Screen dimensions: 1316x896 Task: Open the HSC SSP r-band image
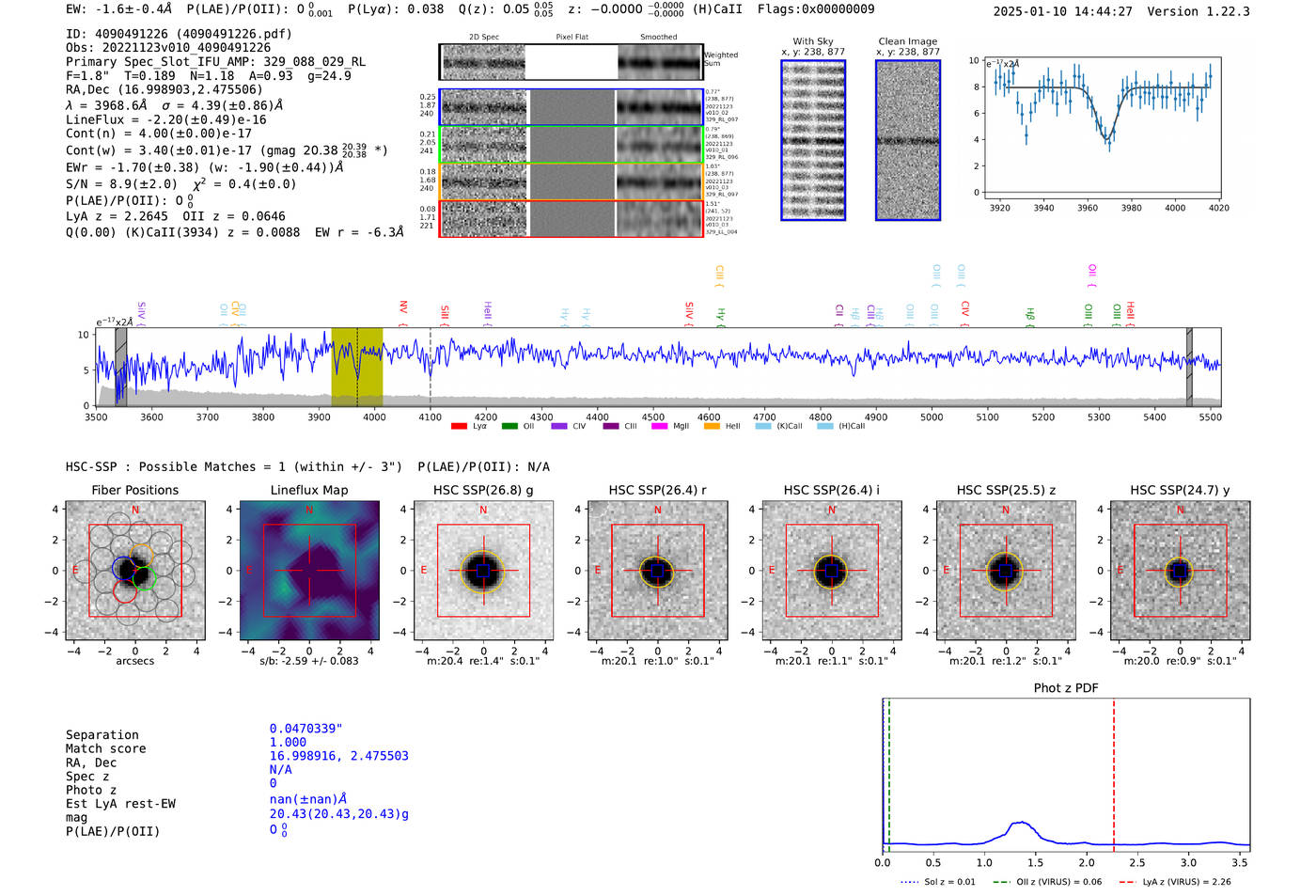click(x=657, y=571)
